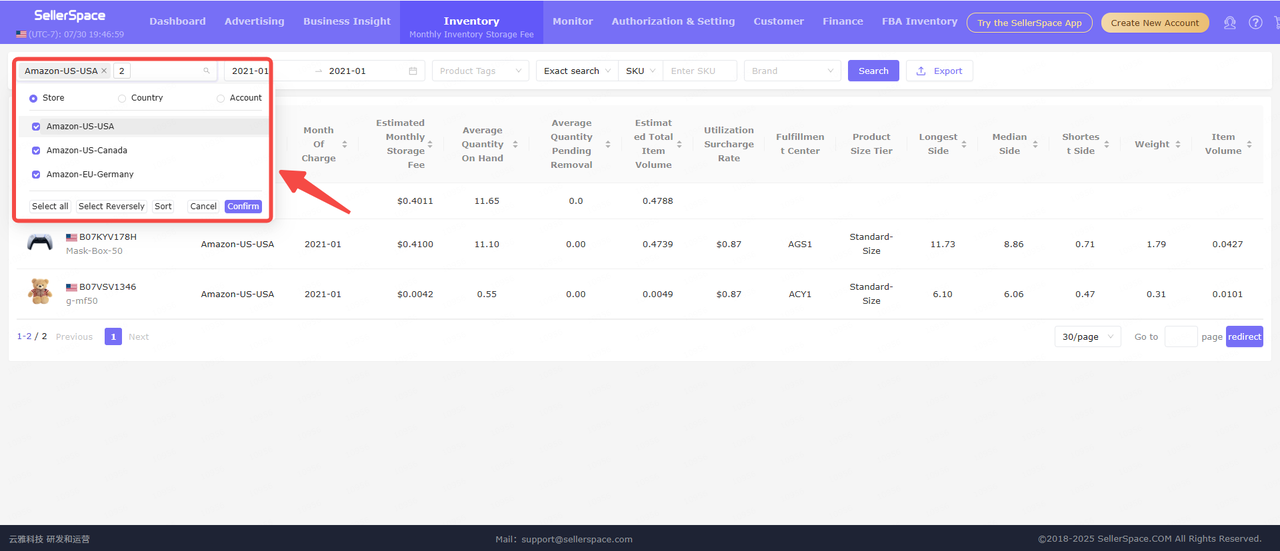
Task: Uncheck the Amazon-US-Canada store checkbox
Action: 36,150
